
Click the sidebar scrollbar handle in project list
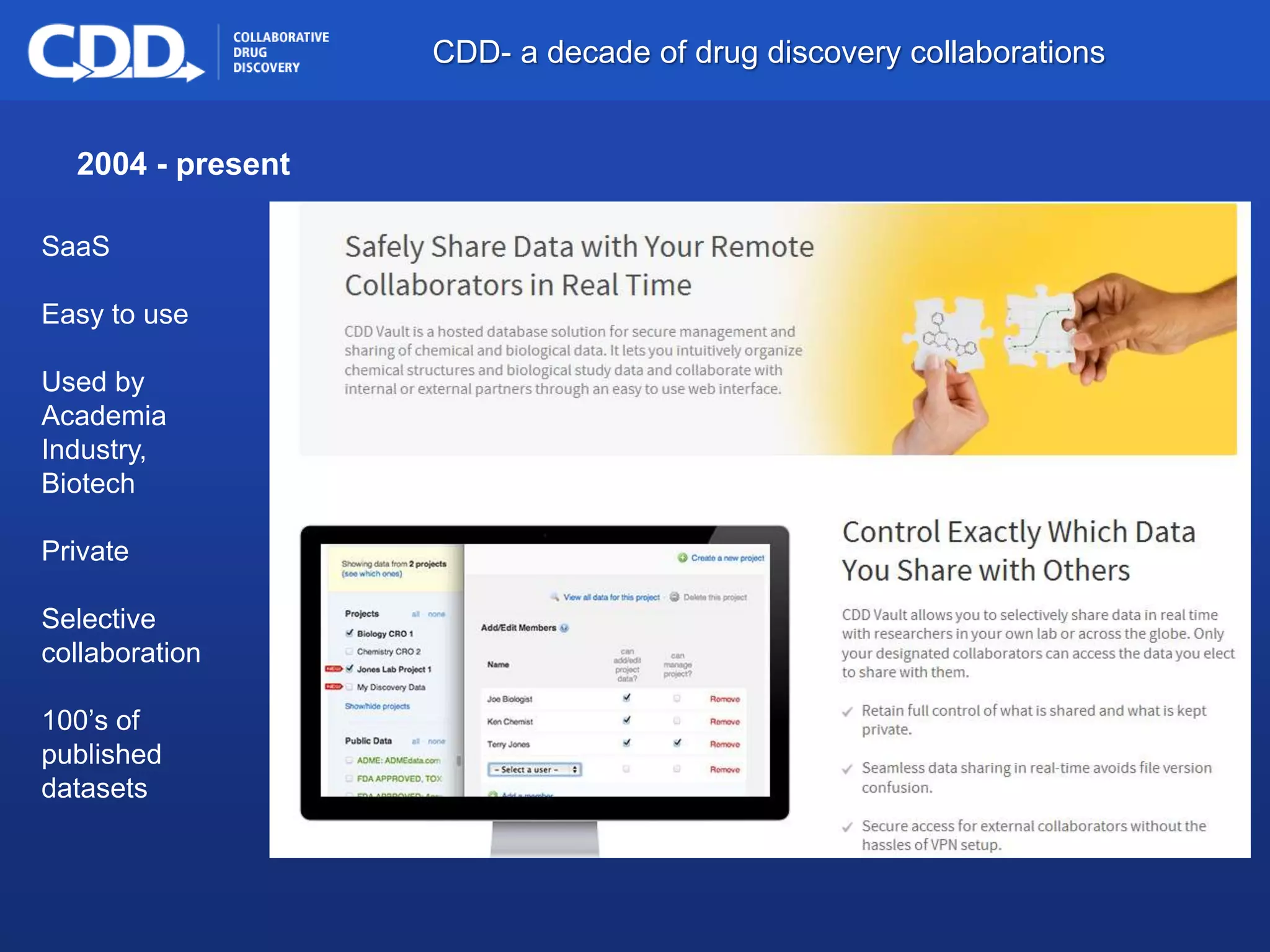459,761
